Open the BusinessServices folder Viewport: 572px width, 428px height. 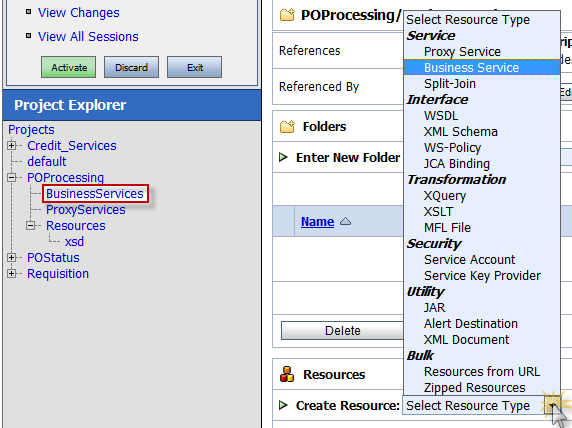95,193
